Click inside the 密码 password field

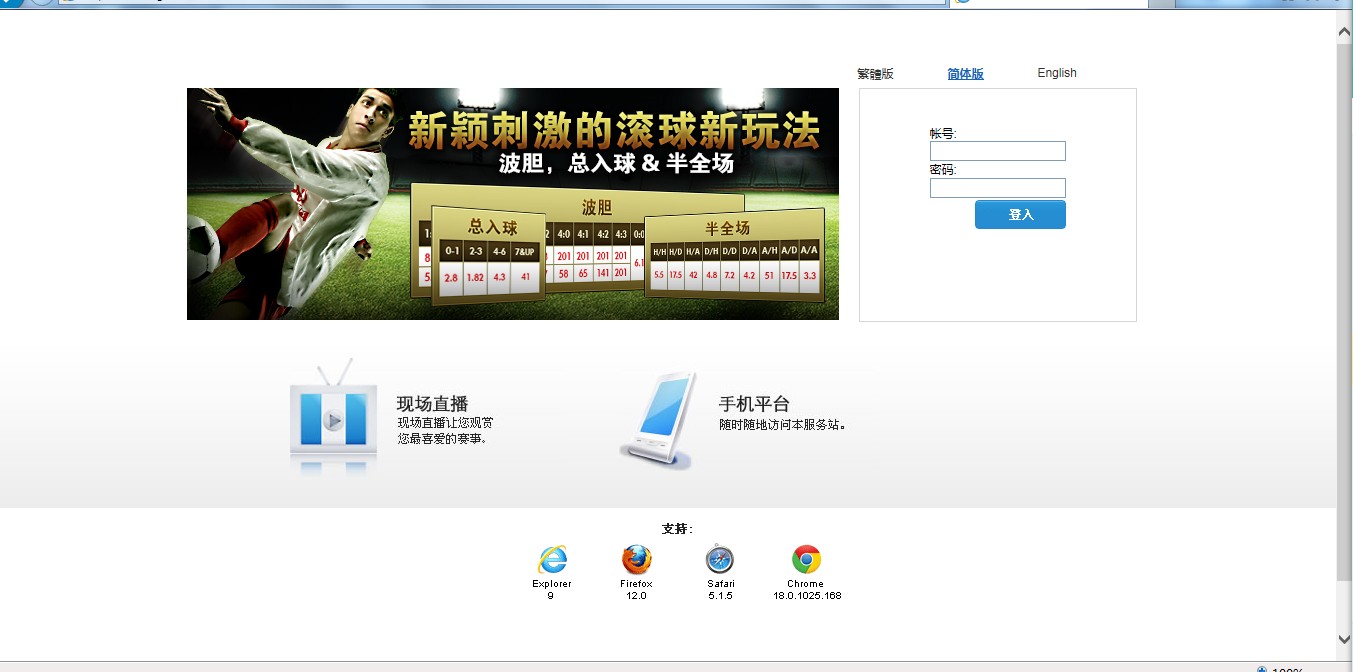tap(996, 188)
